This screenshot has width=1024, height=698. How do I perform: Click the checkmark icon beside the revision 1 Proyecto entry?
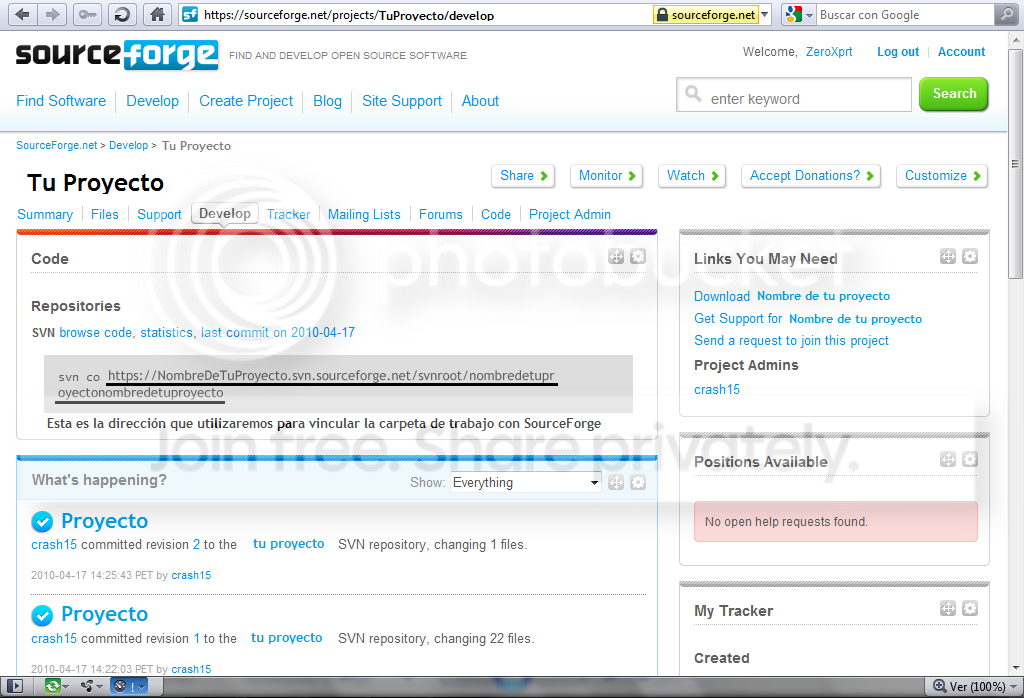coord(42,615)
